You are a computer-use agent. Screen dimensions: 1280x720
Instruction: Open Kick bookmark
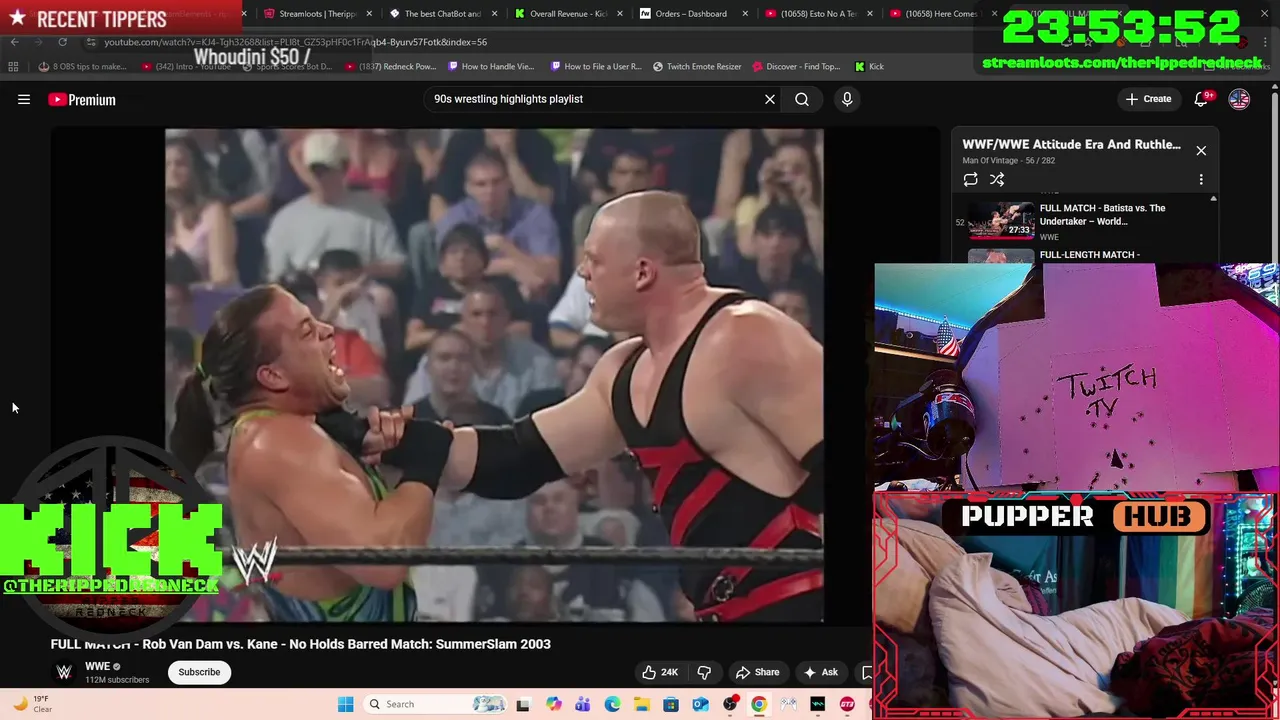pyautogui.click(x=869, y=66)
